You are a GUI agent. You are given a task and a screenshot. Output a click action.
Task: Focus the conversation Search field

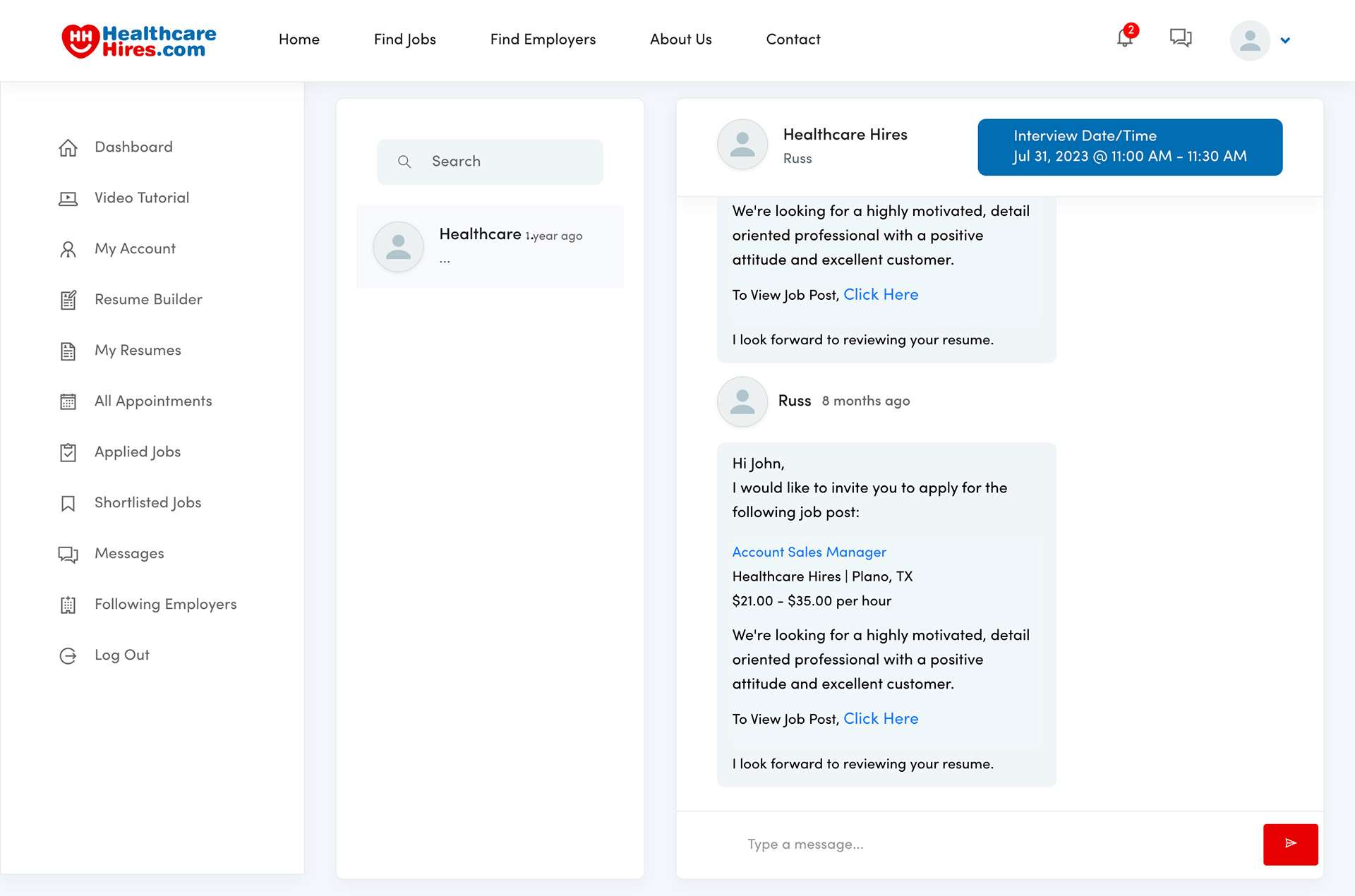click(490, 162)
